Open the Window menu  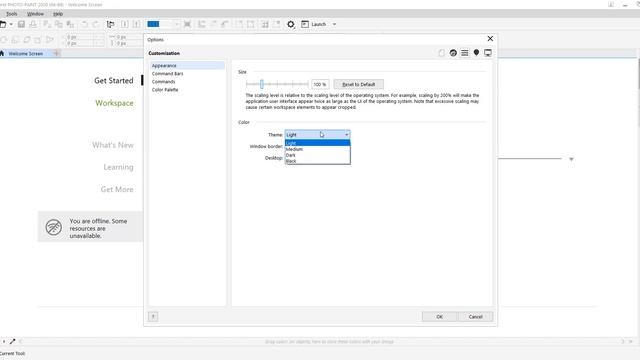point(35,14)
